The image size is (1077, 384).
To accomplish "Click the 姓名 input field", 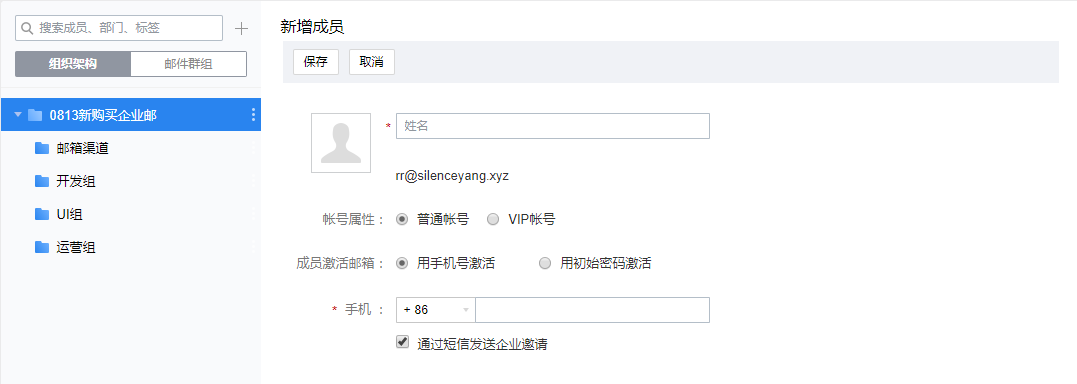I will tap(553, 126).
